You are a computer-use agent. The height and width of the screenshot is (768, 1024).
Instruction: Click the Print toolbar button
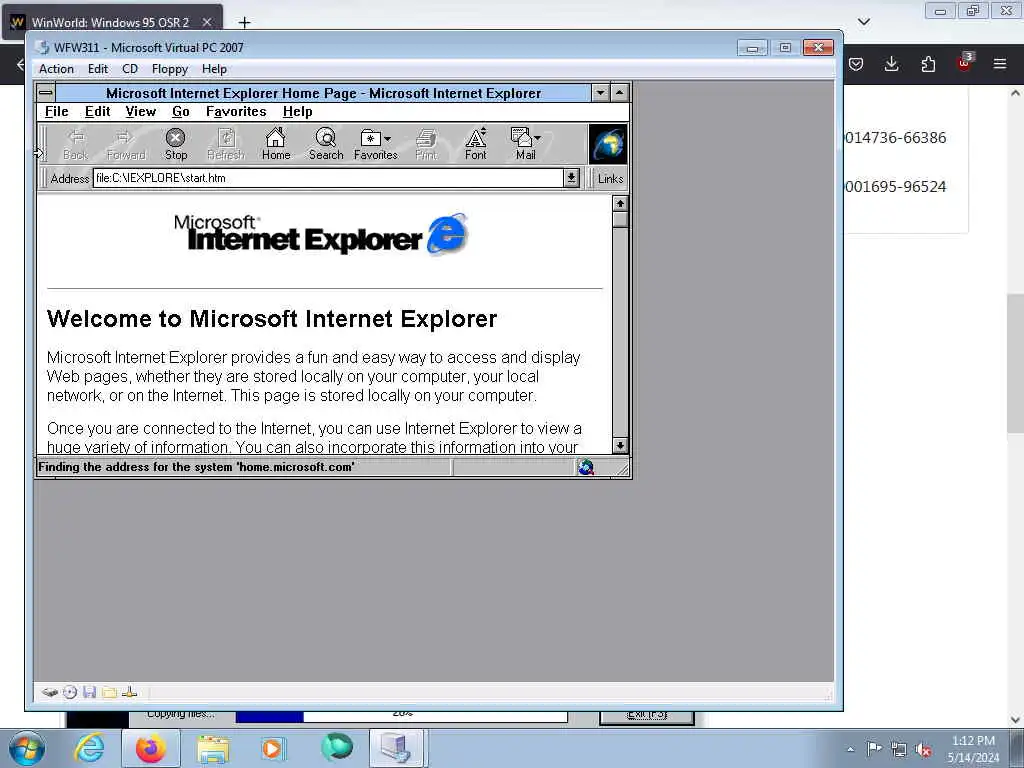pos(426,144)
